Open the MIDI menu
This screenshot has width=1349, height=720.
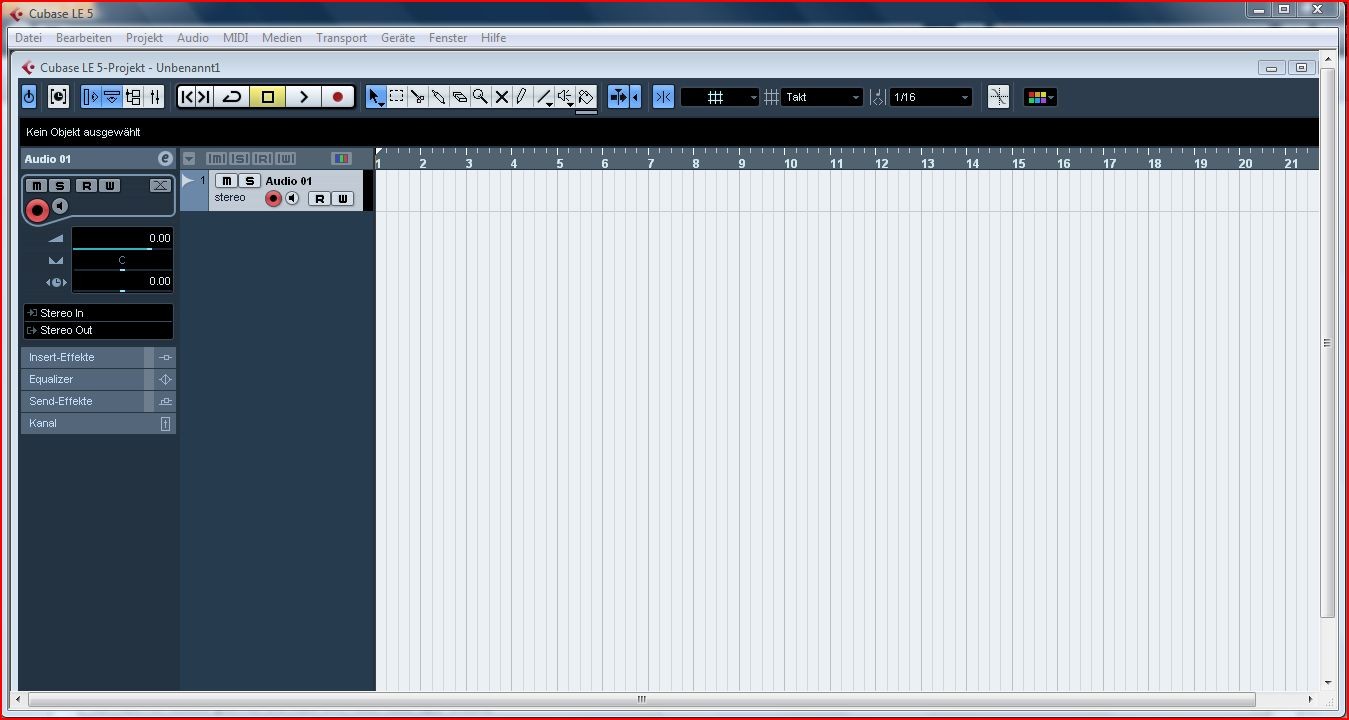(x=235, y=38)
